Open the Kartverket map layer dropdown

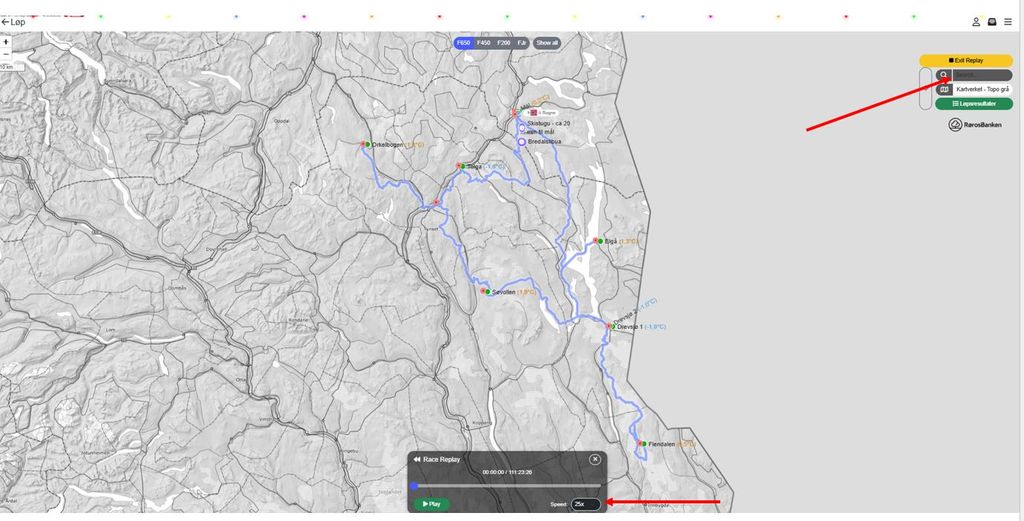pyautogui.click(x=973, y=89)
